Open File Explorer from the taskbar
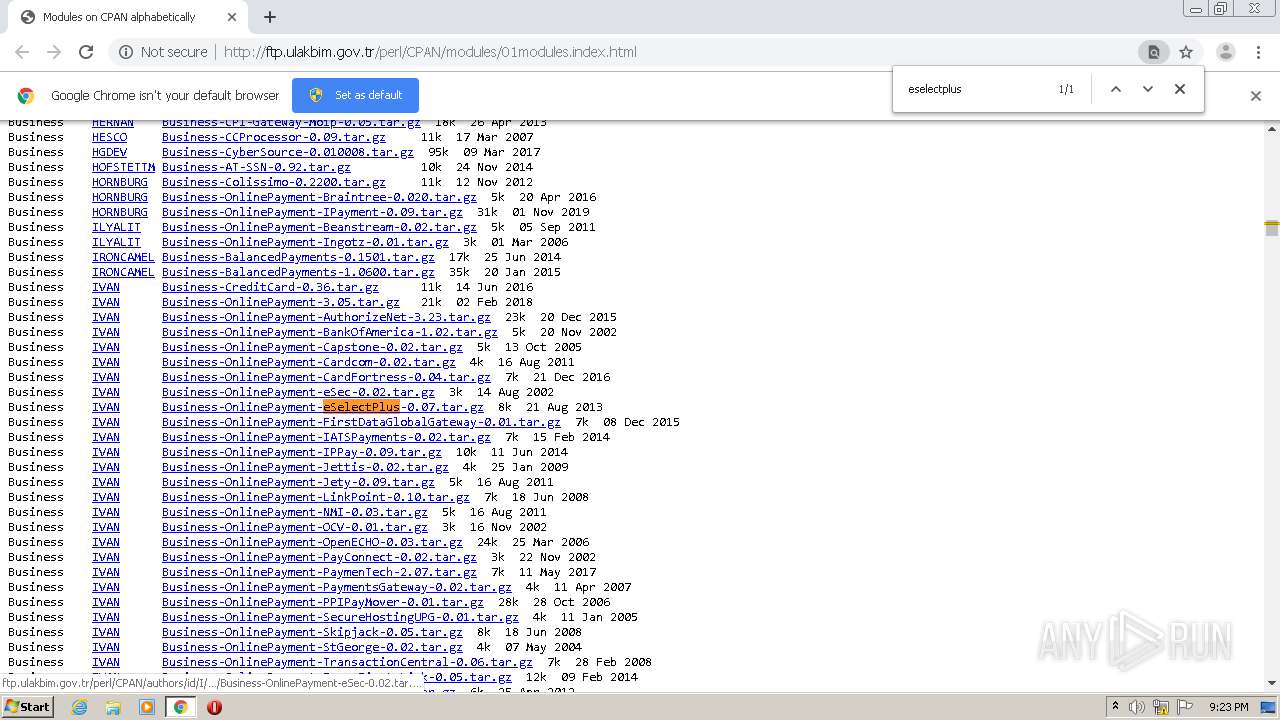1280x720 pixels. (x=113, y=707)
